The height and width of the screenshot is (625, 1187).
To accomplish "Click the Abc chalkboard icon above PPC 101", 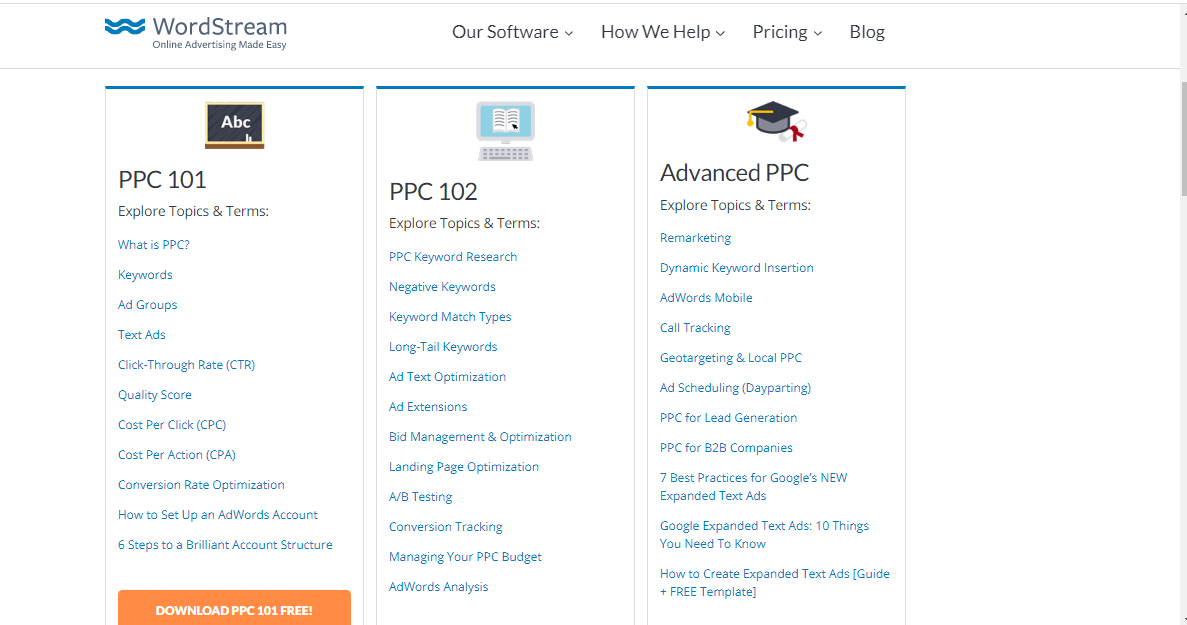I will coord(235,125).
